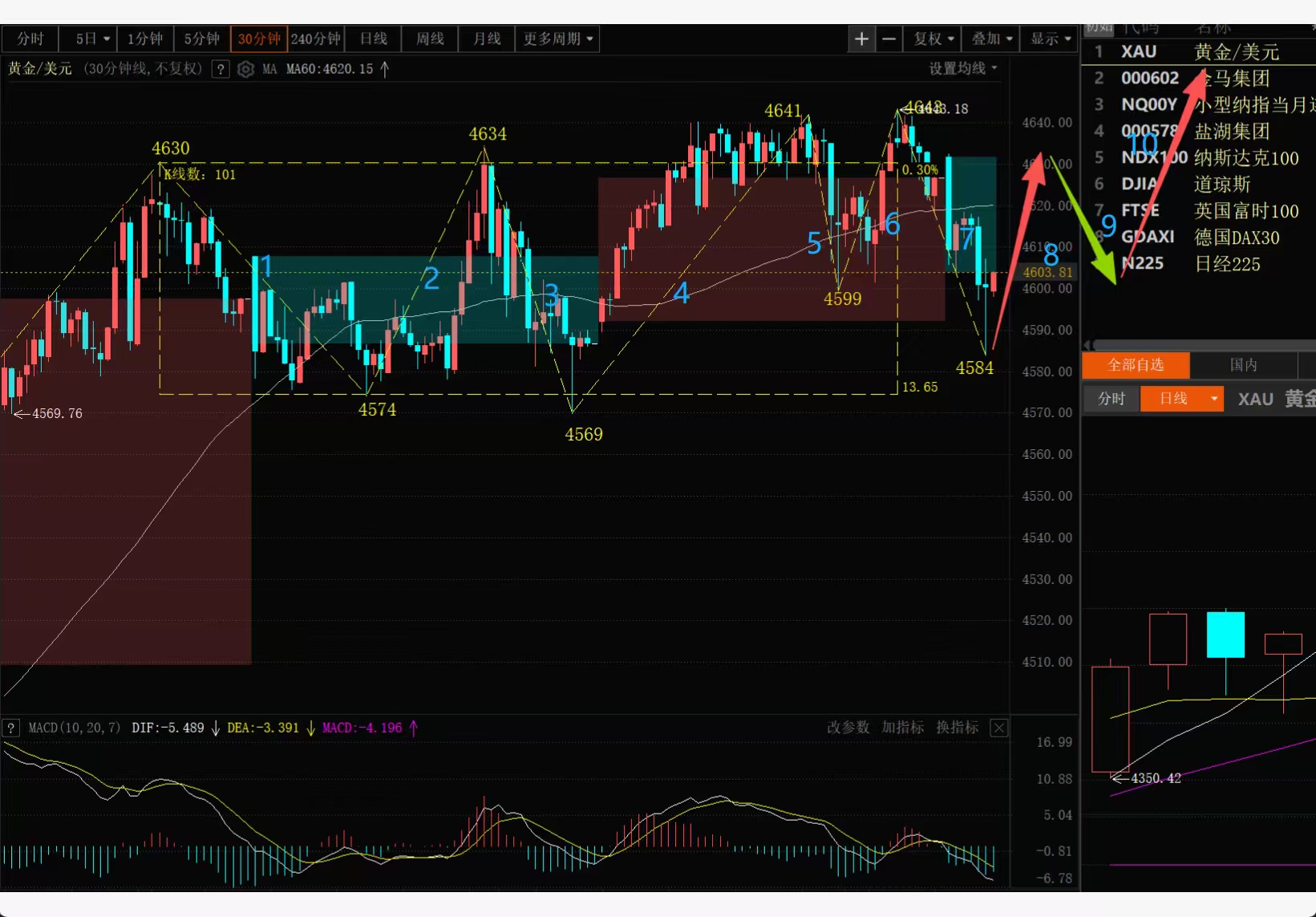Click the MACD help question-mark icon
Screen dimensions: 1316x917
[10, 728]
